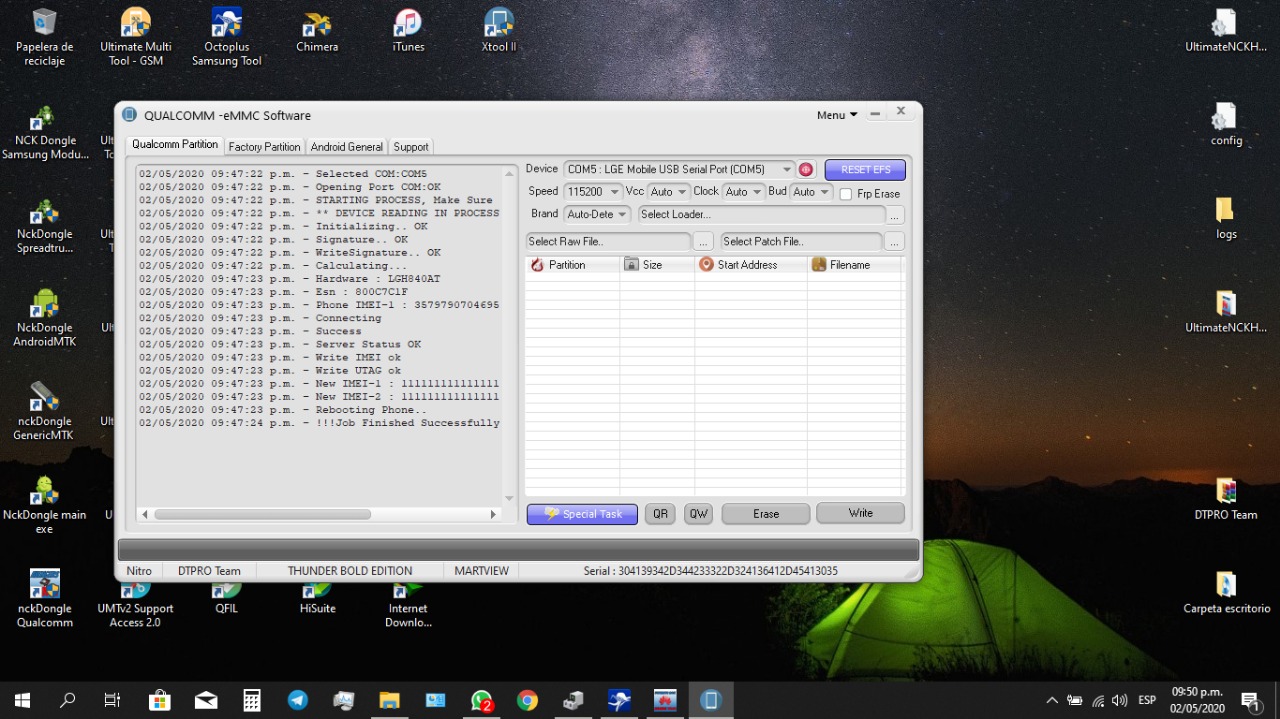This screenshot has height=719, width=1280.
Task: Switch to Android General tab
Action: point(347,147)
